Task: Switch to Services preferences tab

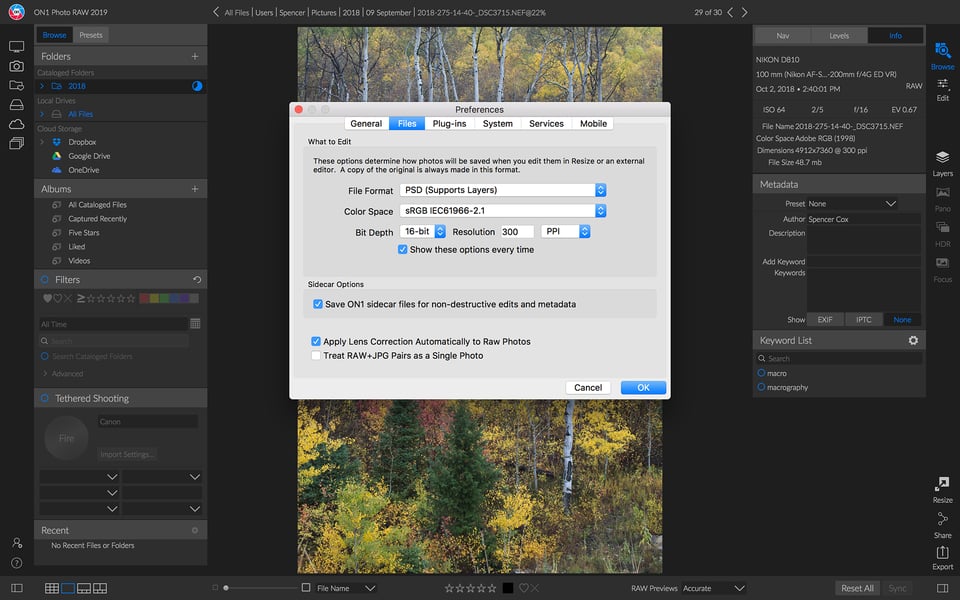Action: [546, 124]
